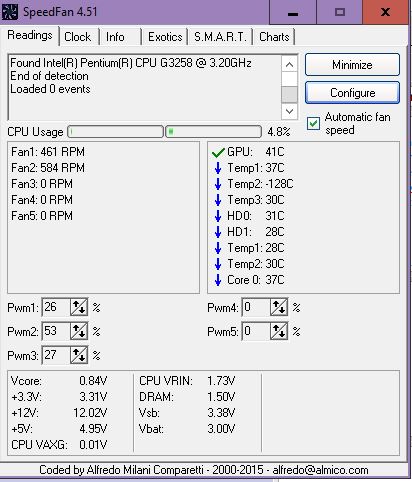Click the Fan4: 0 RPM reading
The width and height of the screenshot is (412, 482).
pos(42,200)
